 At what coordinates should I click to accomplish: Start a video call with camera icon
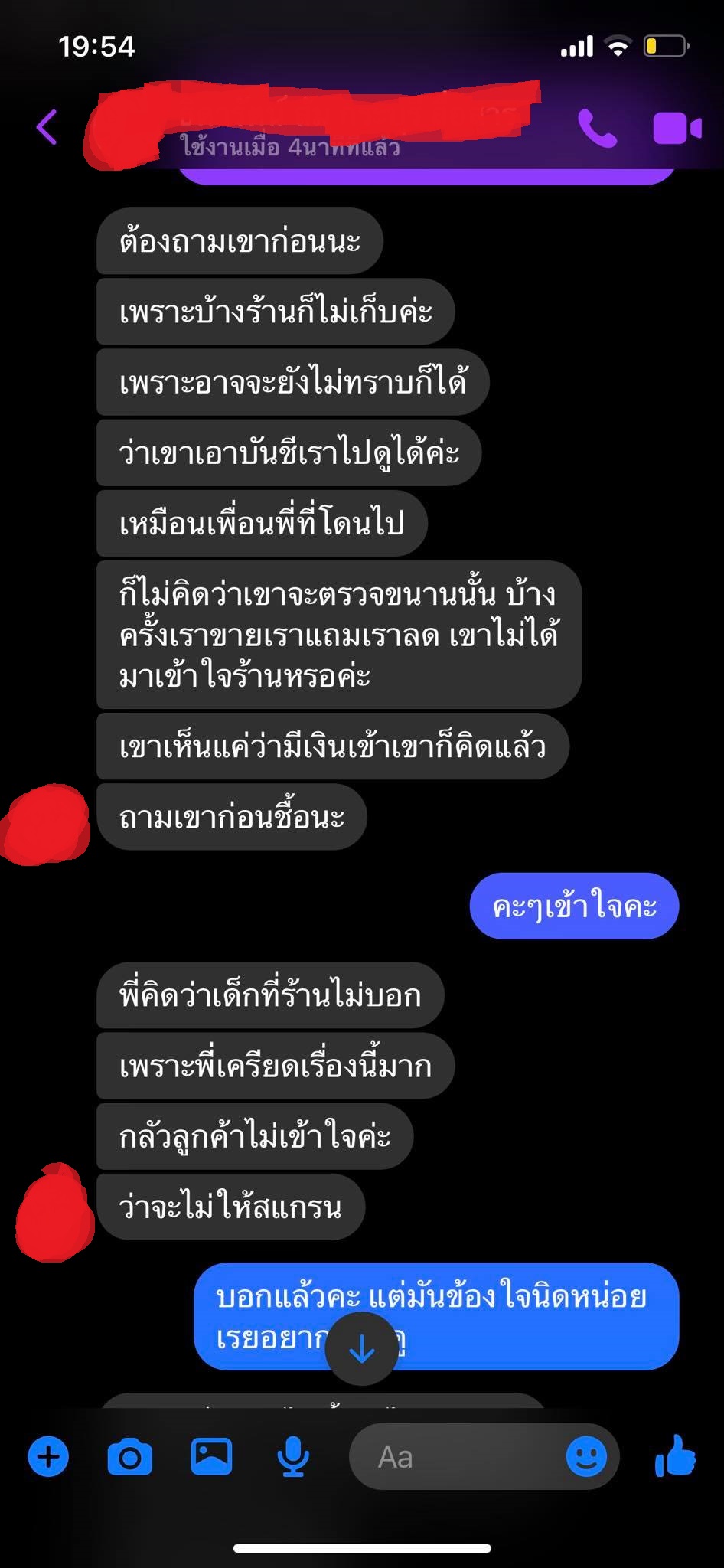(x=677, y=128)
